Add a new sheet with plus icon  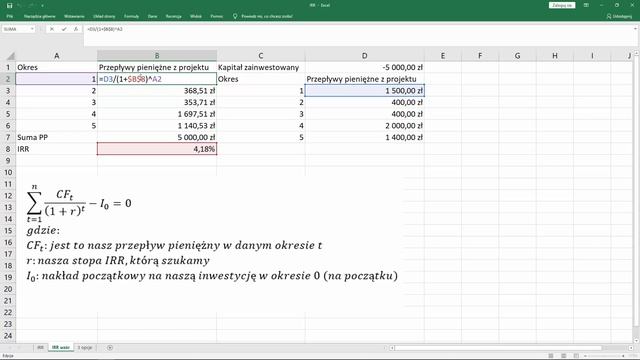coord(110,348)
